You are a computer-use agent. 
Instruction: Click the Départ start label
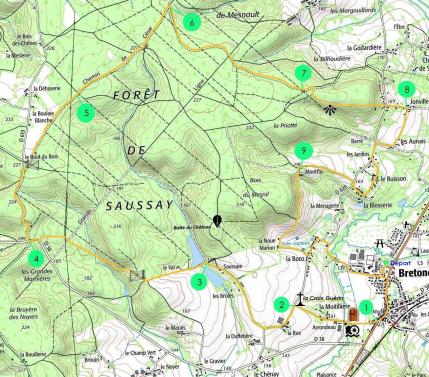point(400,263)
